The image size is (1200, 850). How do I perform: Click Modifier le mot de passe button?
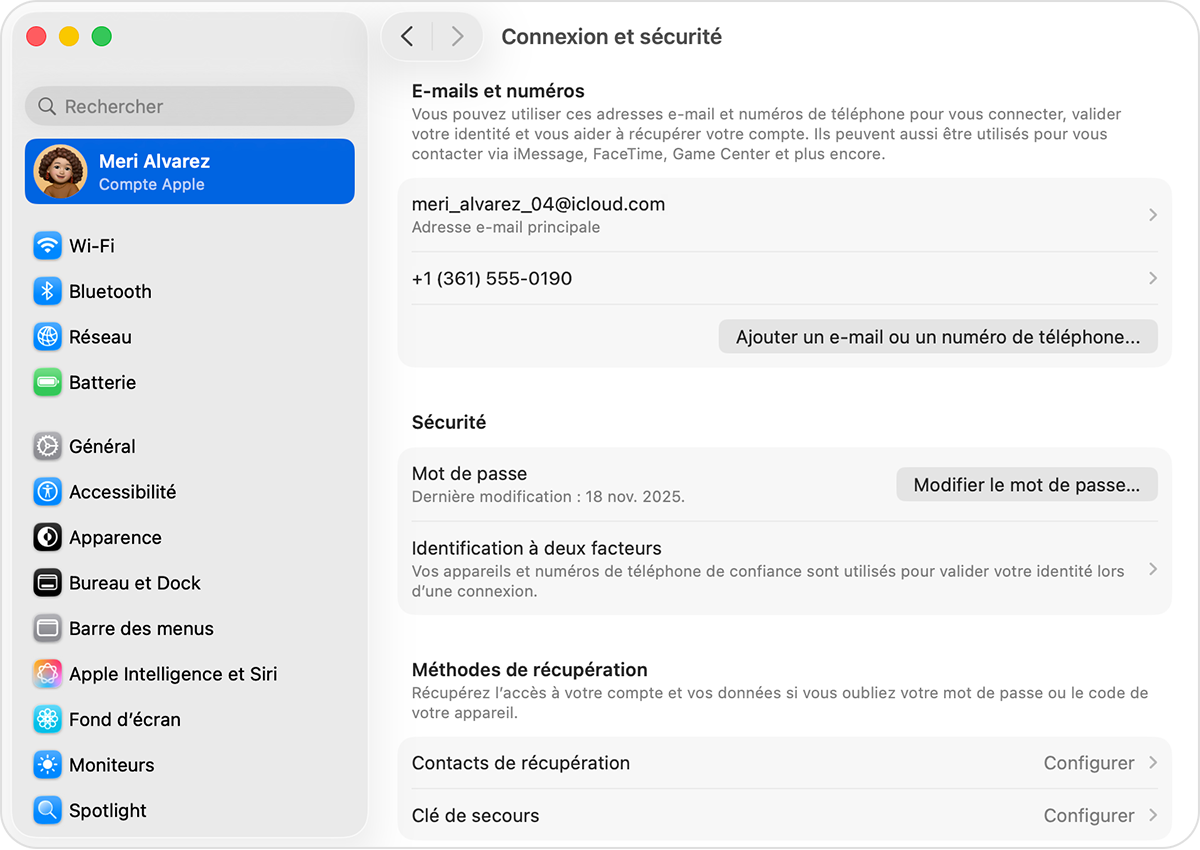(x=1027, y=484)
